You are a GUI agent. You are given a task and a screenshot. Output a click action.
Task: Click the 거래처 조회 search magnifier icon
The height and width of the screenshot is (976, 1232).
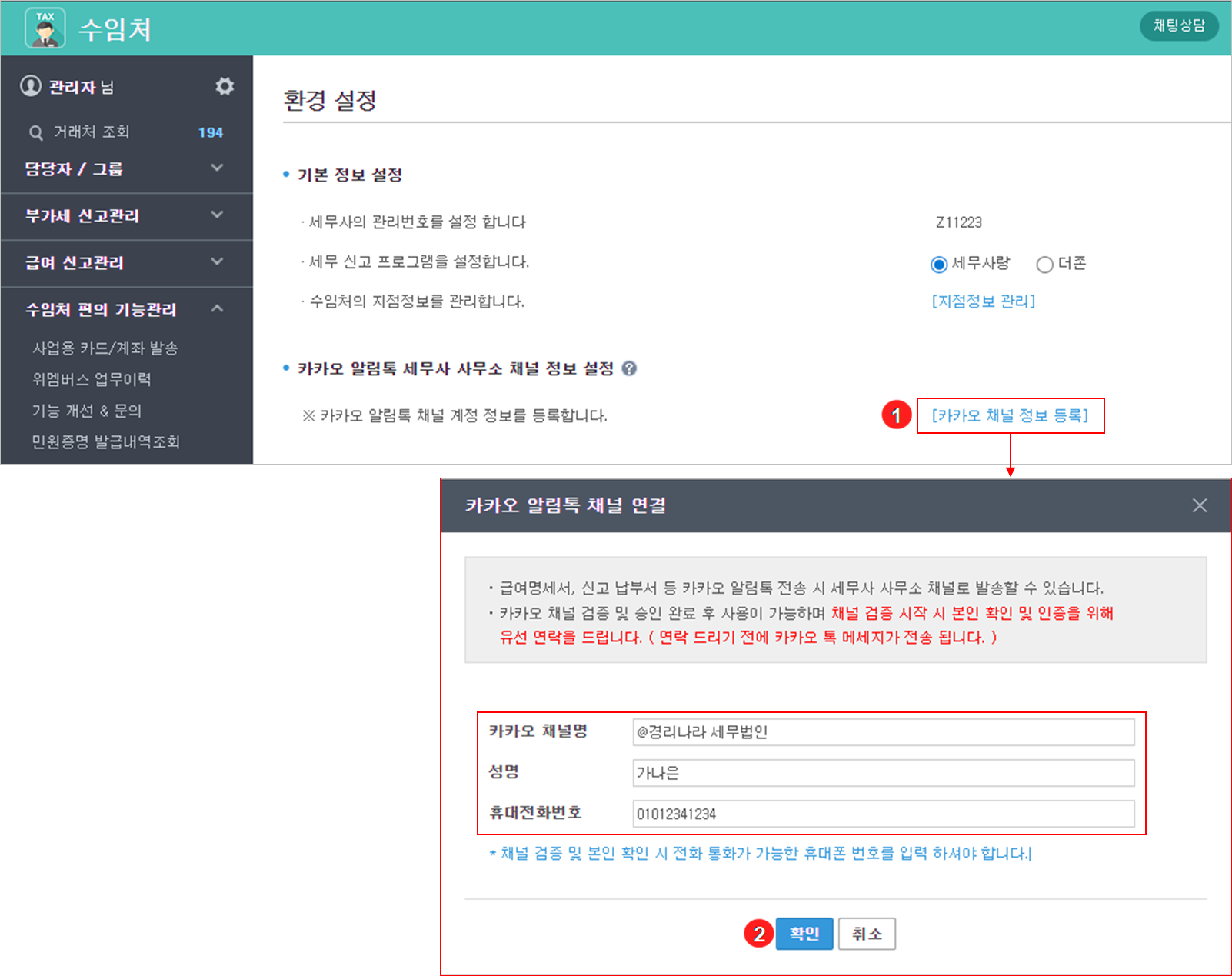[36, 132]
